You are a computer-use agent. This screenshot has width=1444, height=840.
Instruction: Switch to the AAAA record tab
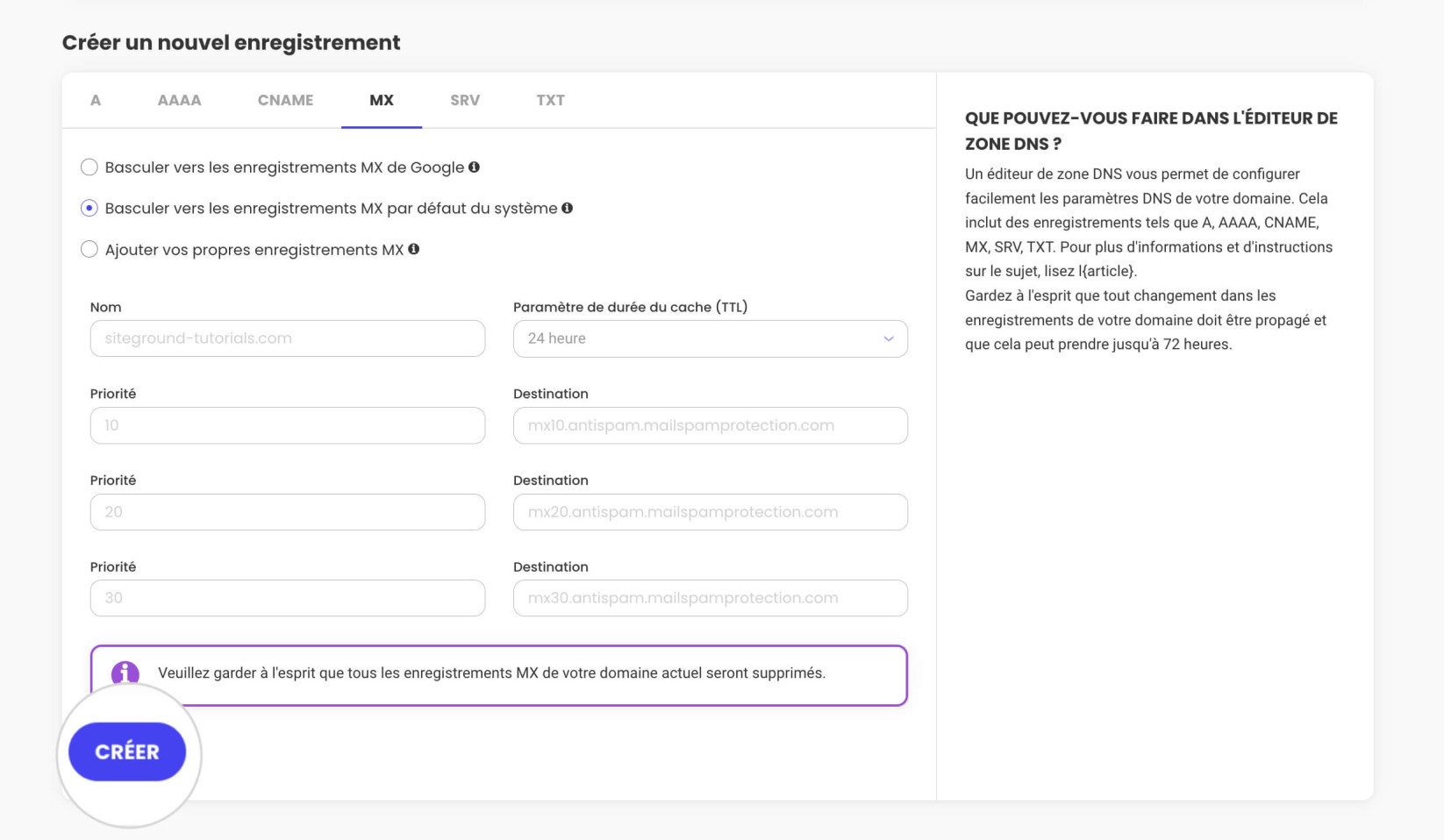[180, 100]
